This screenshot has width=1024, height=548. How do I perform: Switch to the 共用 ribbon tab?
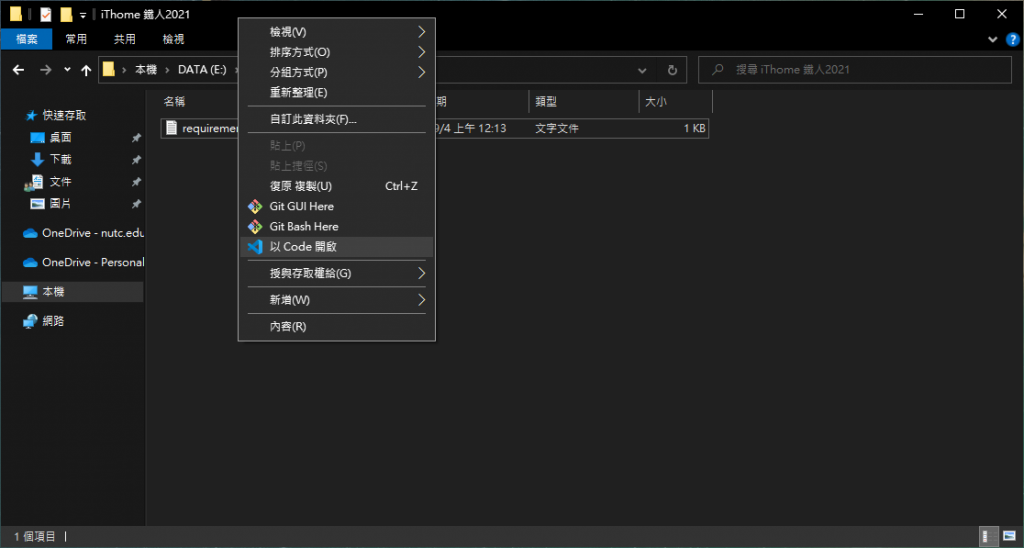click(125, 39)
